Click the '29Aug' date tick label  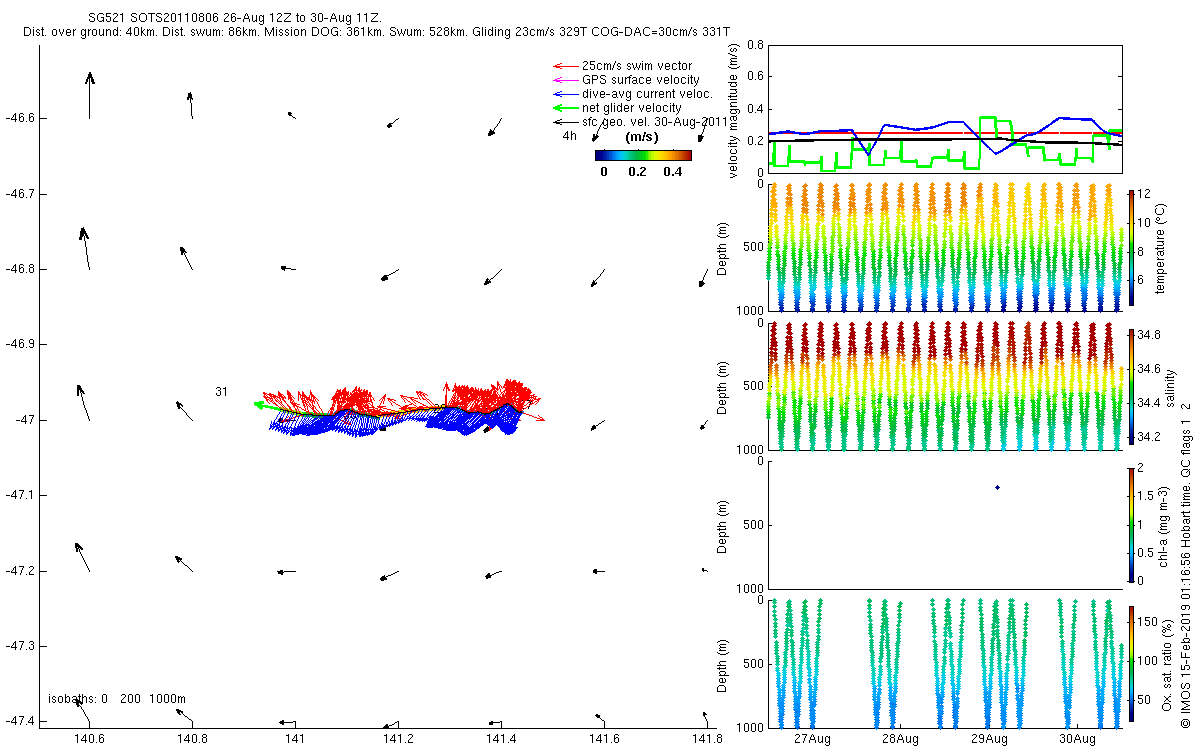(x=989, y=739)
